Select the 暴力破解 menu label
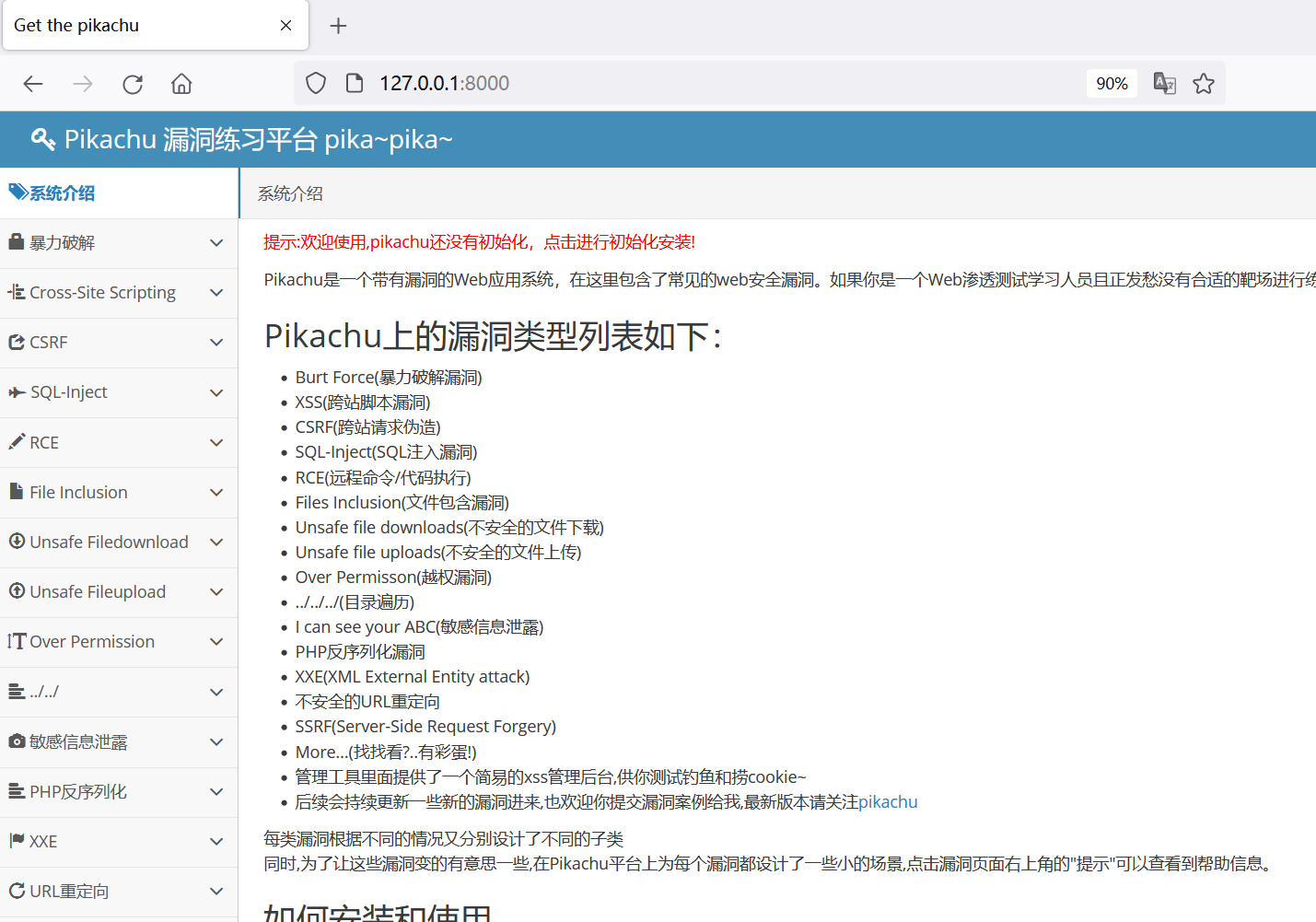This screenshot has width=1316, height=922. tap(62, 243)
